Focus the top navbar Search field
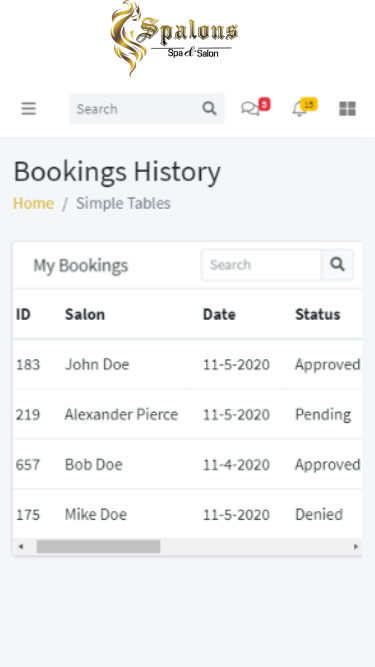Screen dimensions: 375x667 [132, 108]
